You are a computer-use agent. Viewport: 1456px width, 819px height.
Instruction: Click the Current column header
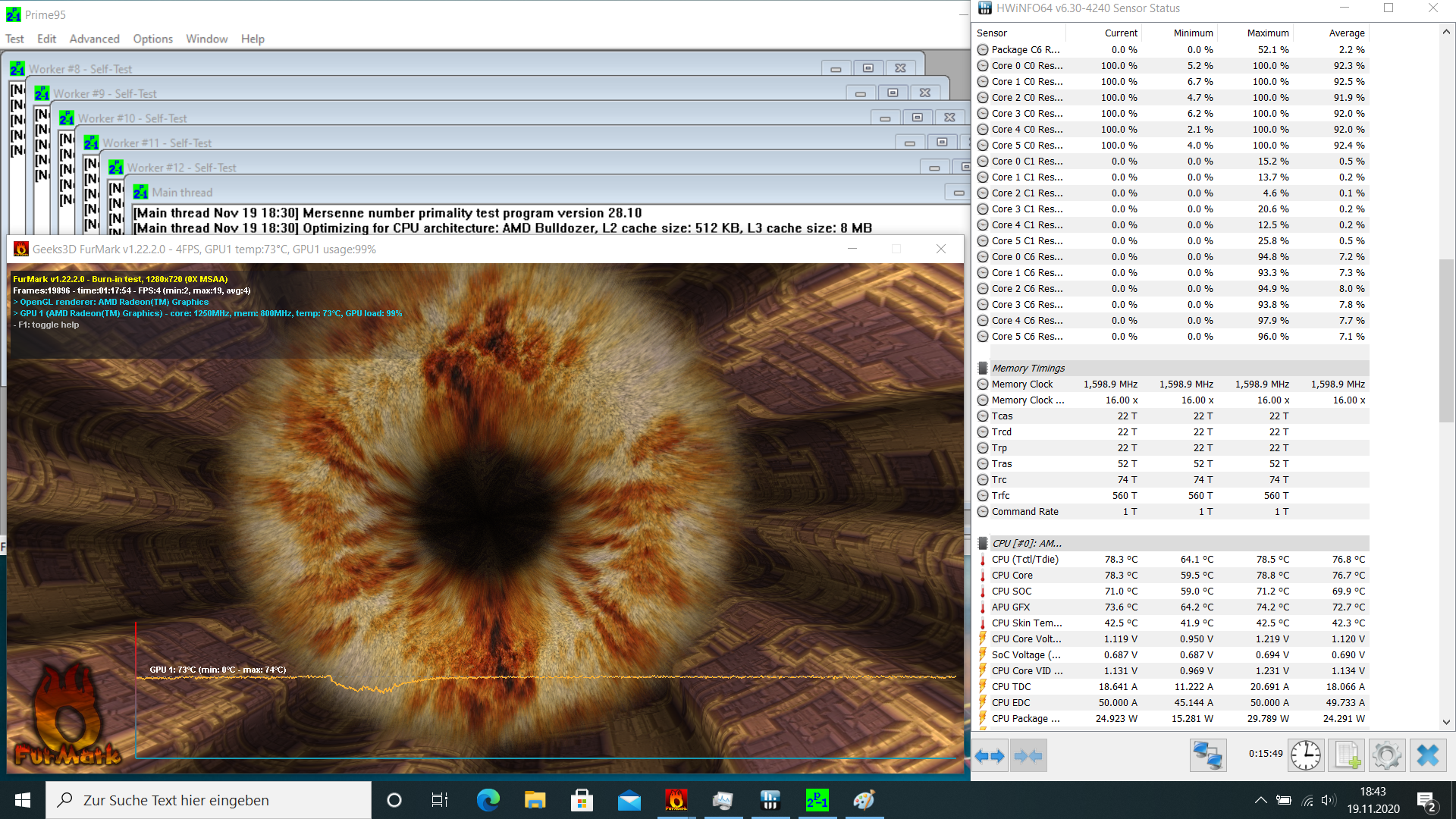(1104, 33)
